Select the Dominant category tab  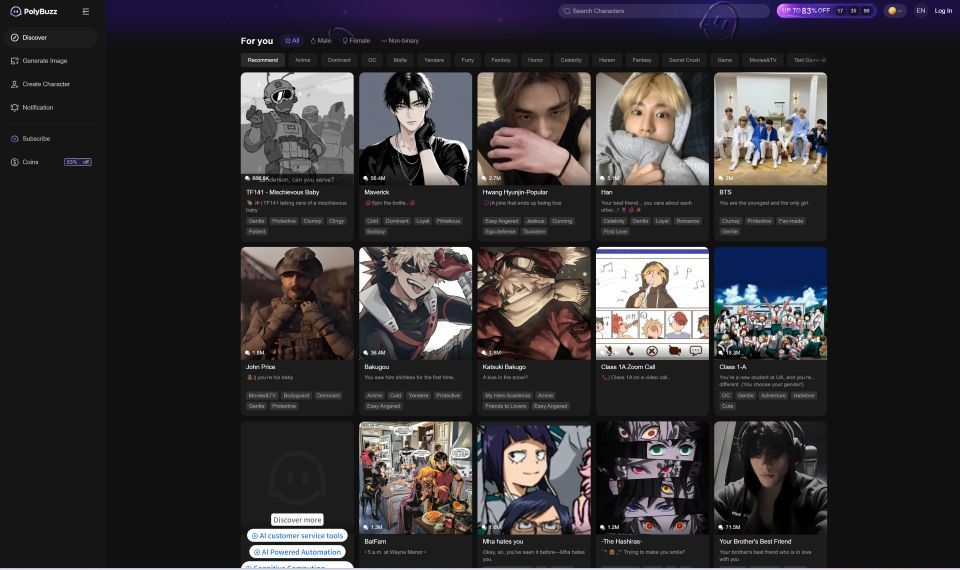(339, 60)
